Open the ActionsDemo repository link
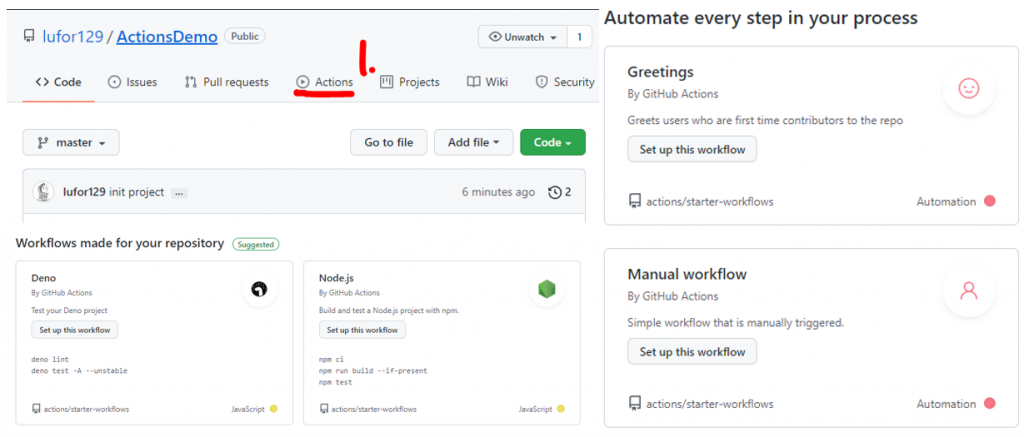This screenshot has height=437, width=1024. 167,37
